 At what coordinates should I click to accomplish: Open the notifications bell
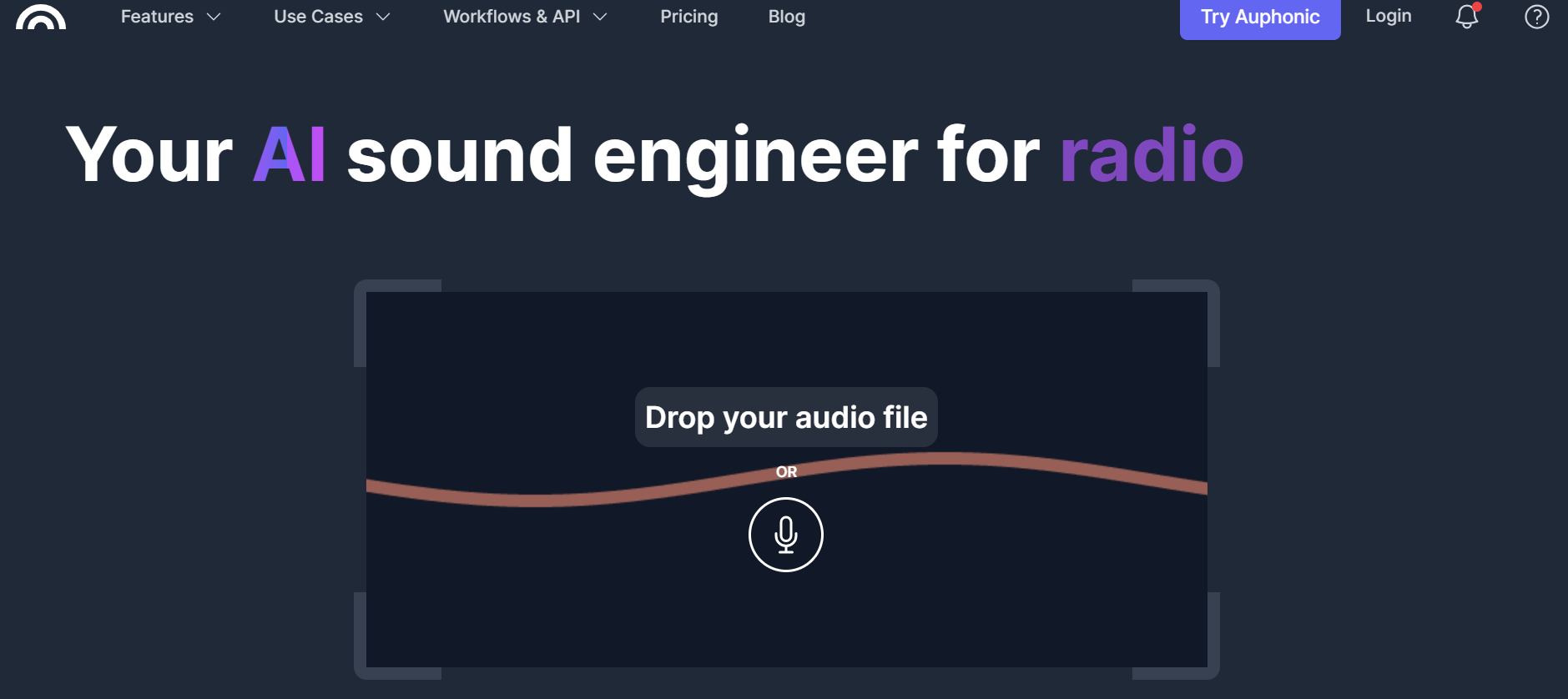tap(1468, 16)
